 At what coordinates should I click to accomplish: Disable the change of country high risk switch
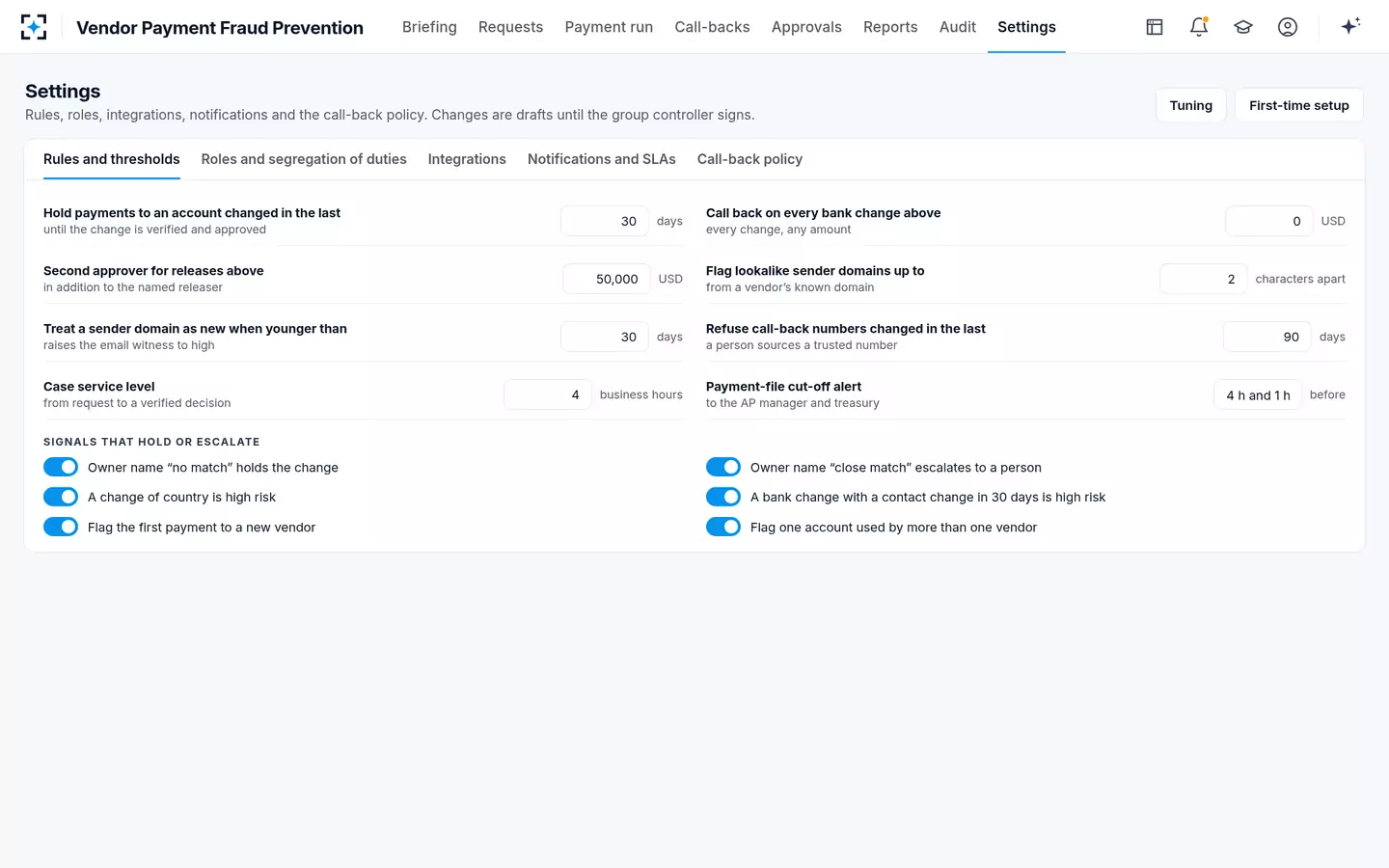click(x=61, y=498)
